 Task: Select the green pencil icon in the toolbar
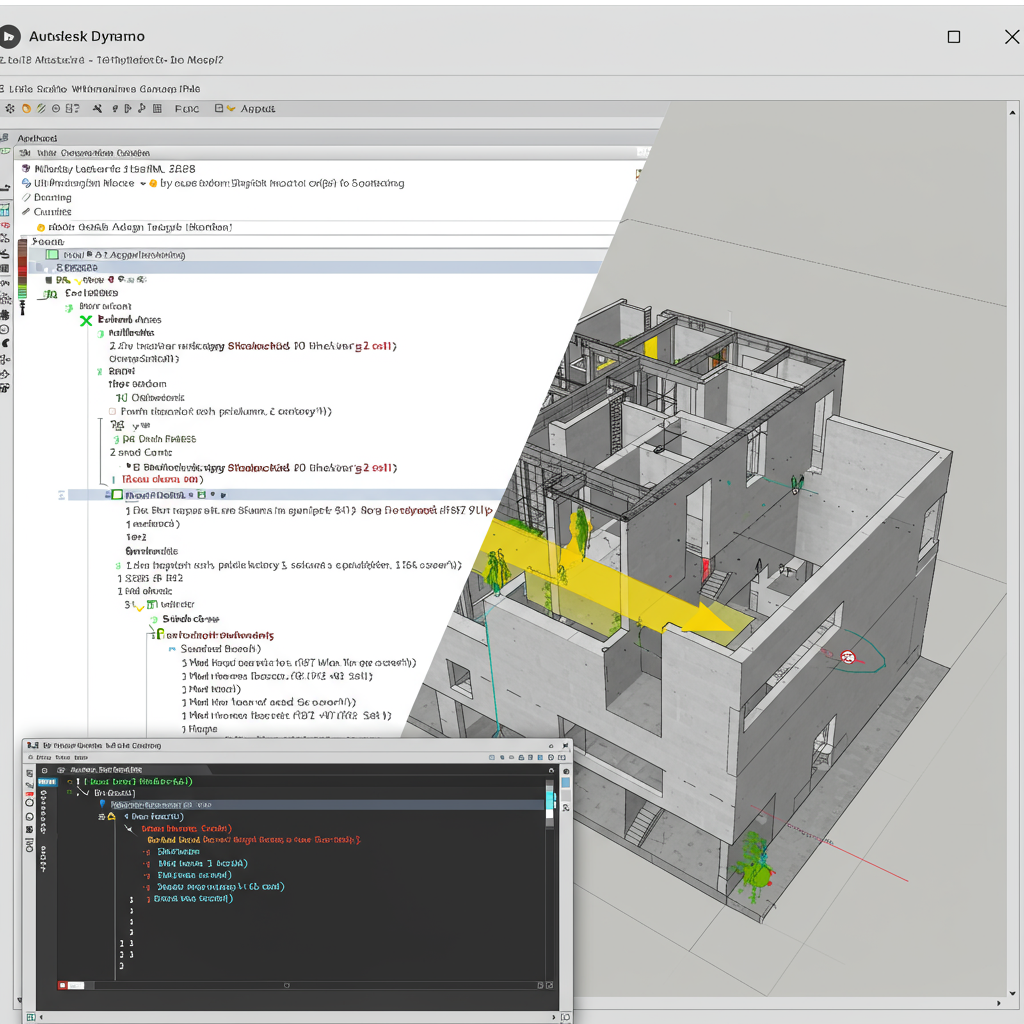(x=41, y=108)
